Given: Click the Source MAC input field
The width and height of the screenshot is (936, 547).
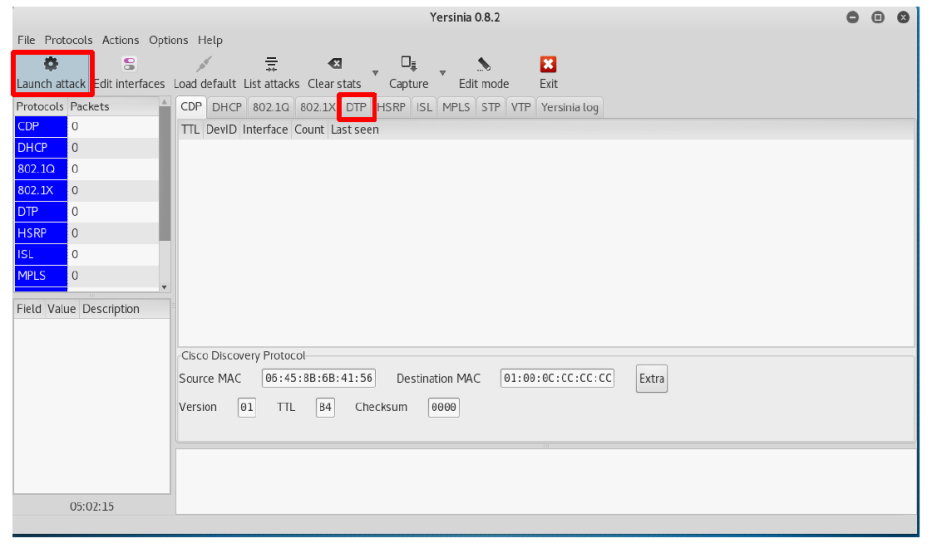Looking at the screenshot, I should 319,378.
